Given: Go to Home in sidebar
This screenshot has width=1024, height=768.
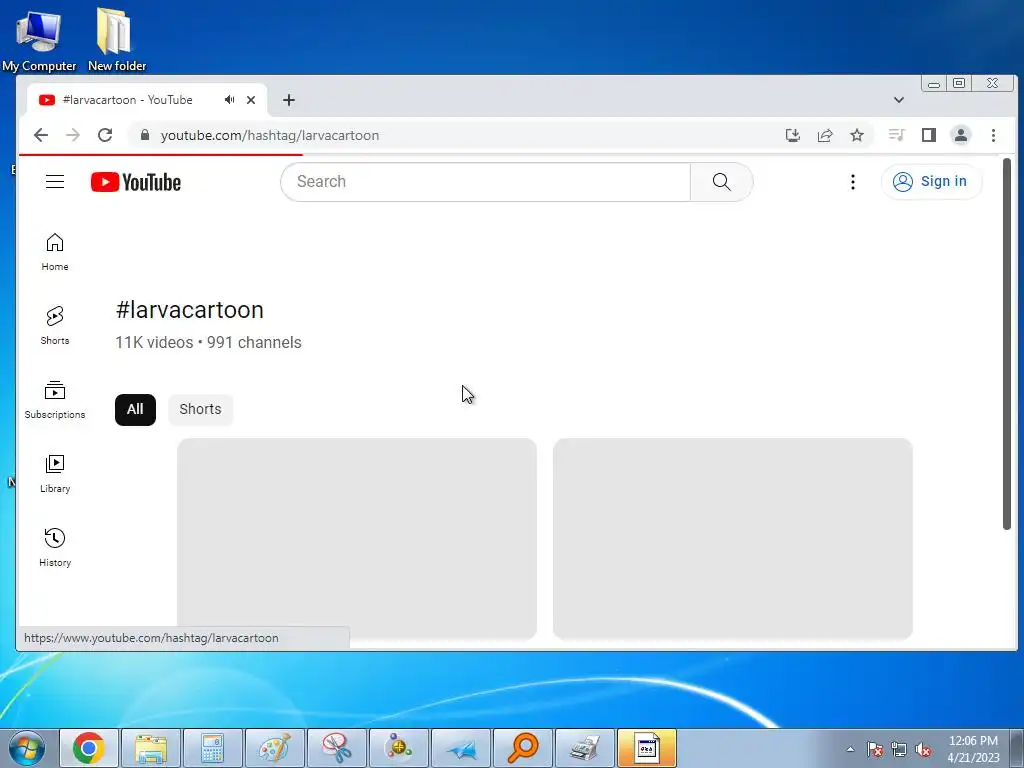Looking at the screenshot, I should point(55,252).
